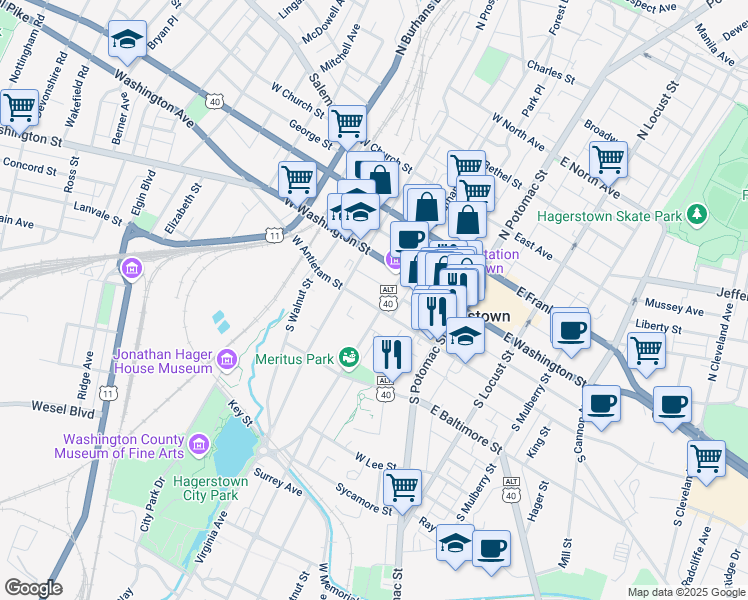The image size is (748, 600).
Task: Open Washington County Museum of Fine Arts pin
Action: pos(198,446)
